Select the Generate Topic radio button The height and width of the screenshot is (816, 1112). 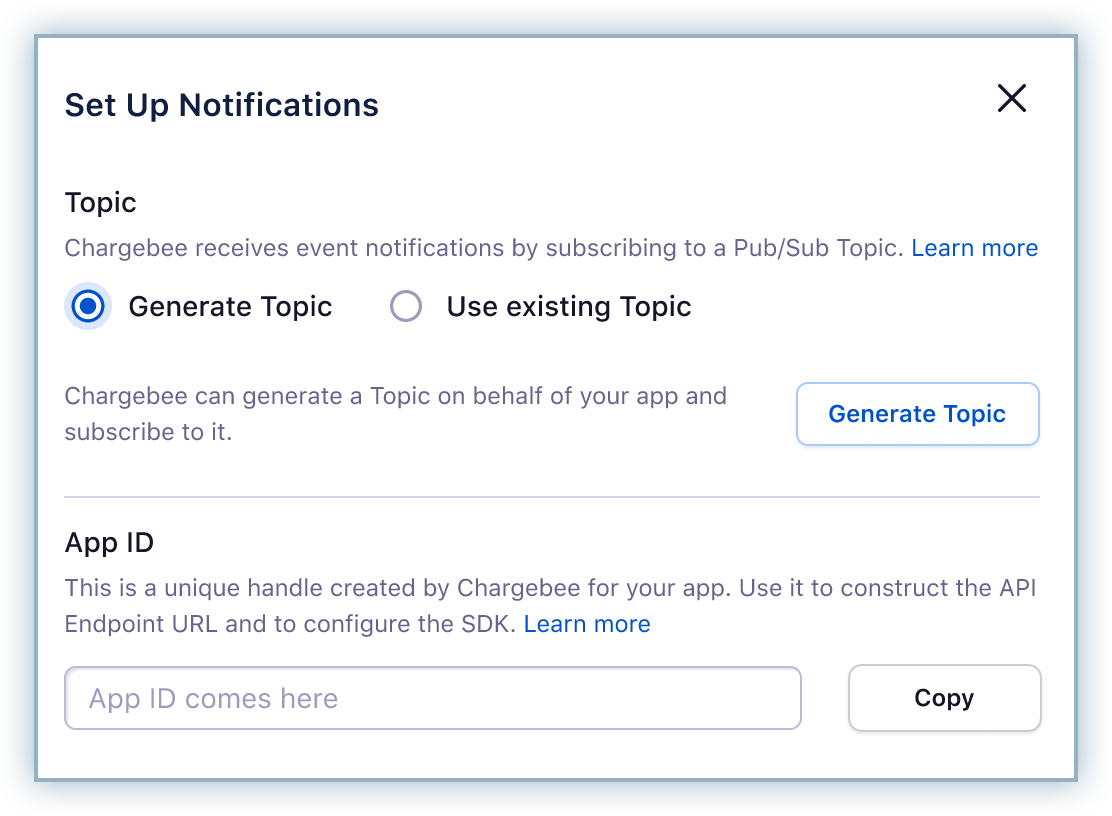(x=89, y=306)
